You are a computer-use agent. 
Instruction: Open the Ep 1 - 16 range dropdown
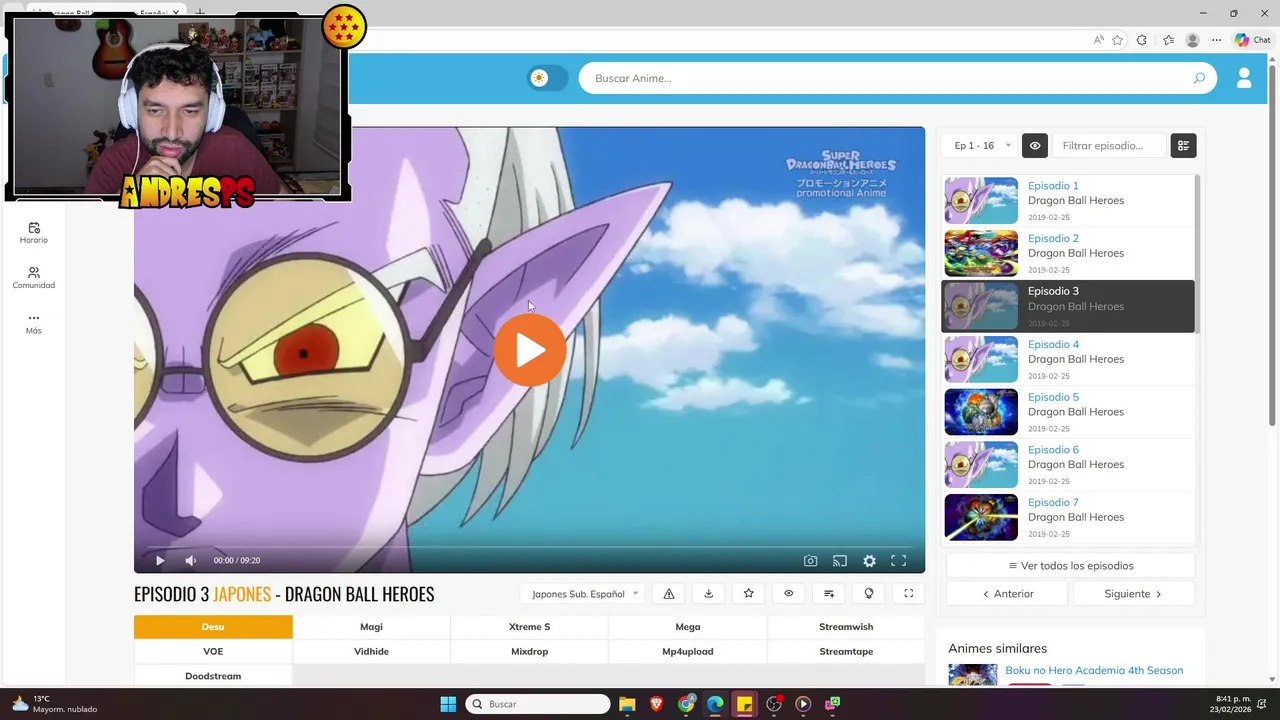pos(980,146)
